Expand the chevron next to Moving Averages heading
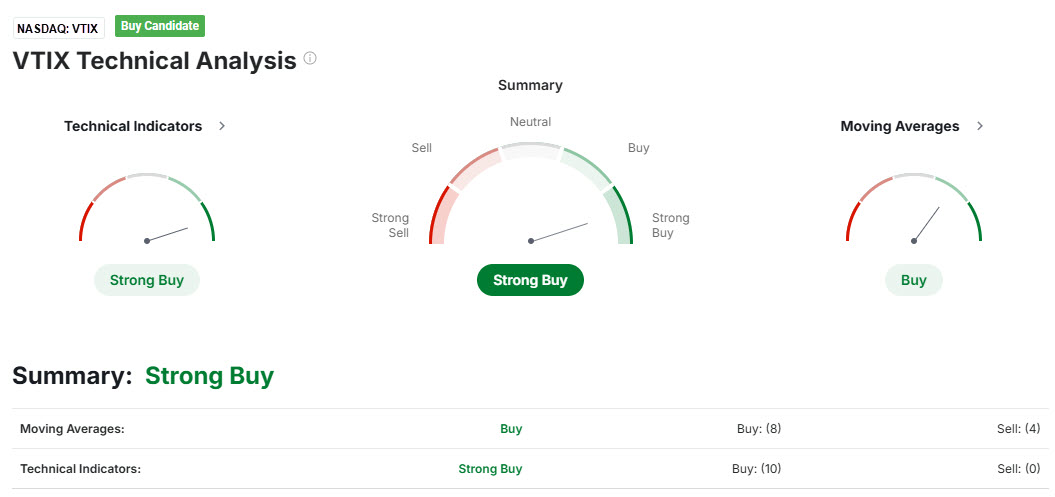 click(980, 126)
